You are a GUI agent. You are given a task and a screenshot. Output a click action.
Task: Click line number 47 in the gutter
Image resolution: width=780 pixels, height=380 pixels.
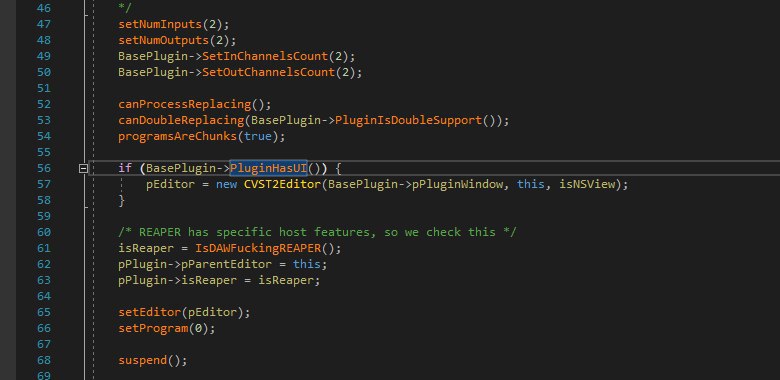pyautogui.click(x=44, y=24)
